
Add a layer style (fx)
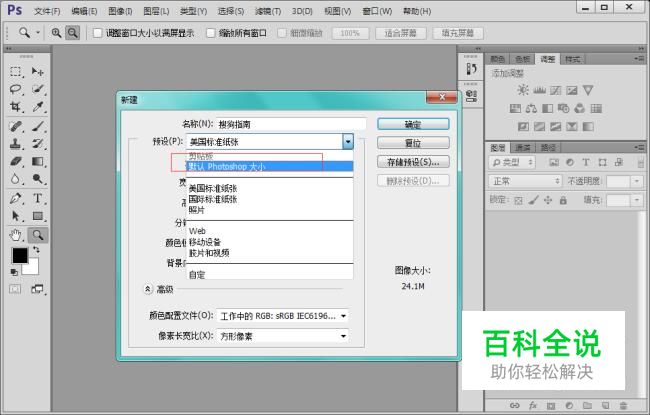[533, 405]
